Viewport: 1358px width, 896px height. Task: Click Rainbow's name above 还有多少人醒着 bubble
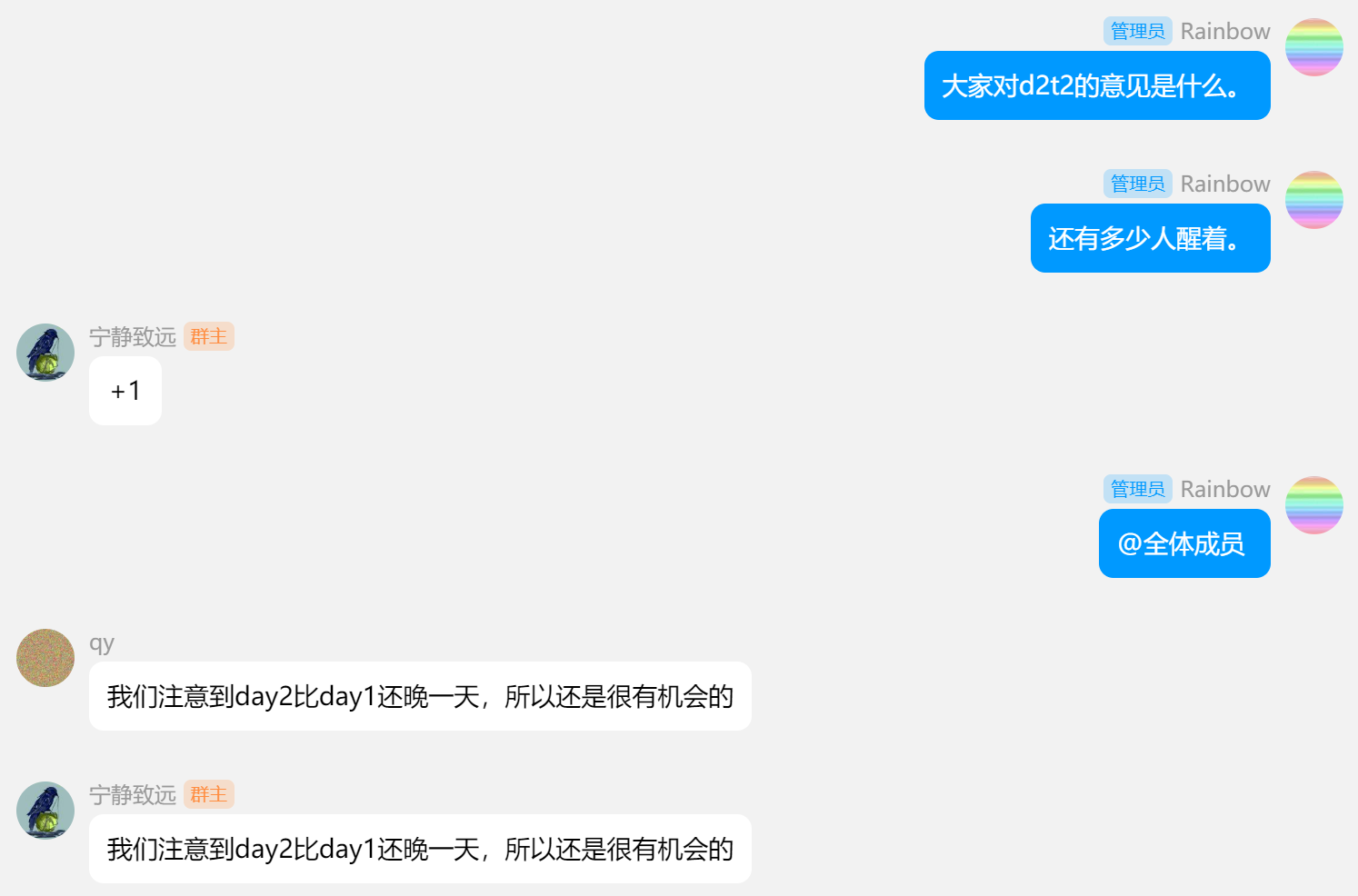1225,184
